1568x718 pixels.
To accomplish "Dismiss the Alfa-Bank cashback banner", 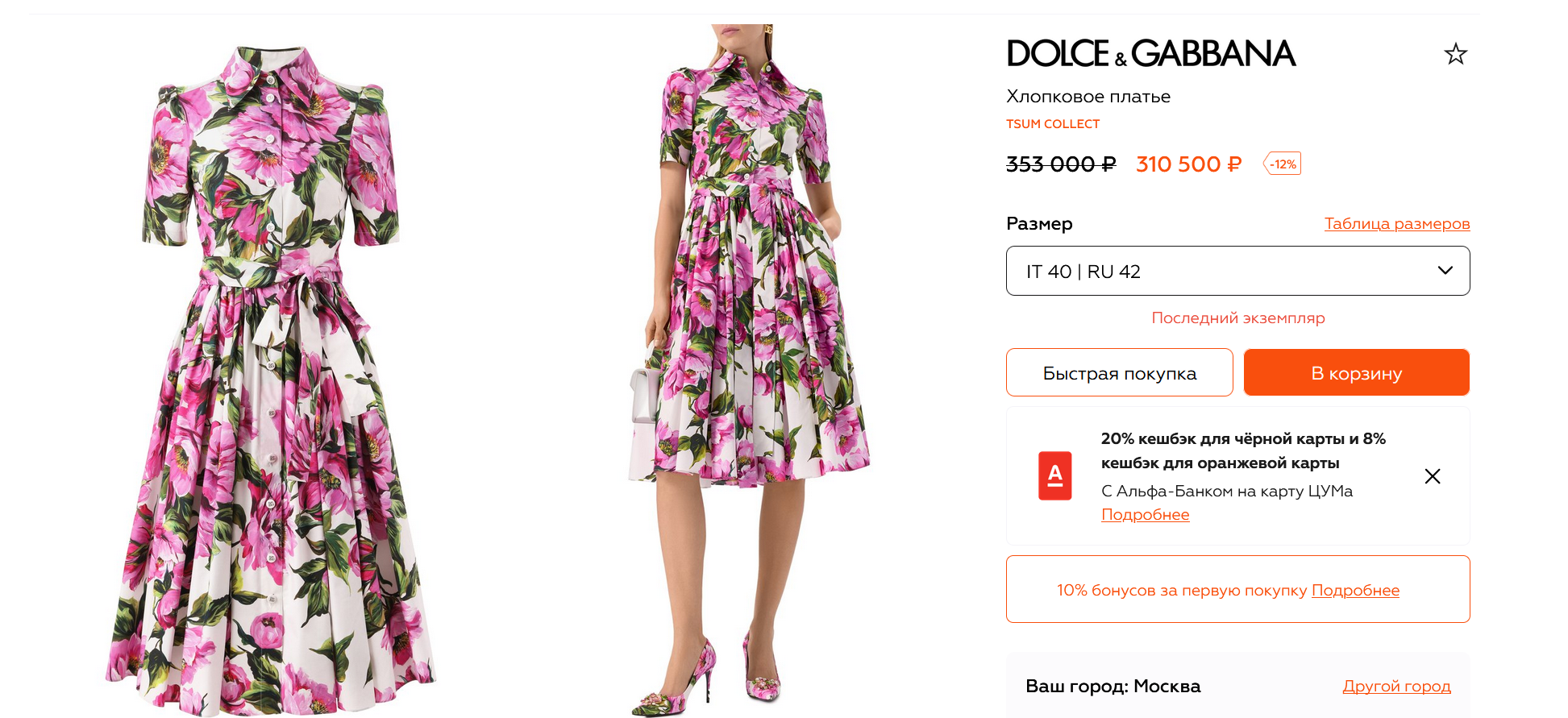I will (1432, 476).
